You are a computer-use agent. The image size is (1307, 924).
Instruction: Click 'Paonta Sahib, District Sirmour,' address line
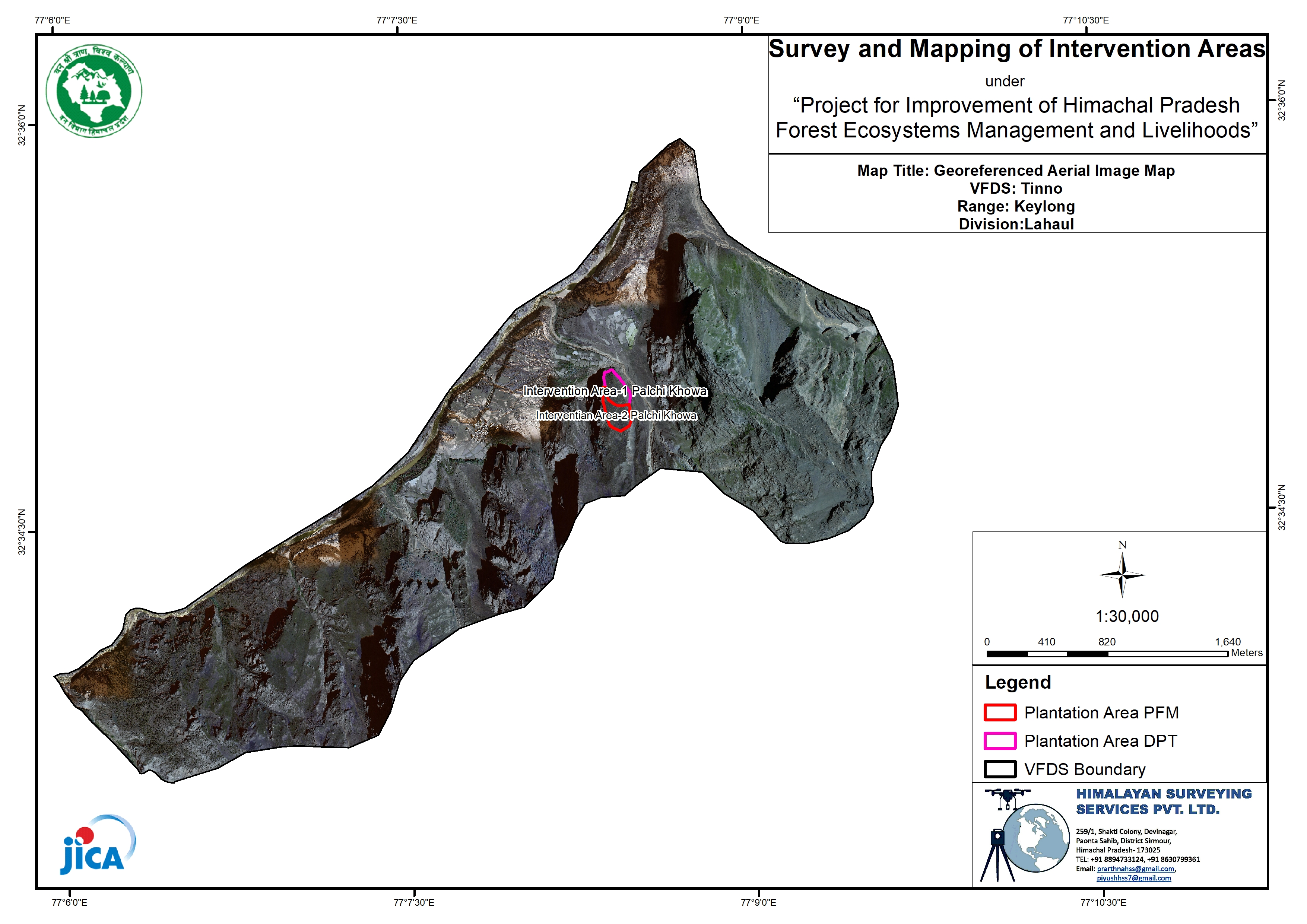point(1123,841)
